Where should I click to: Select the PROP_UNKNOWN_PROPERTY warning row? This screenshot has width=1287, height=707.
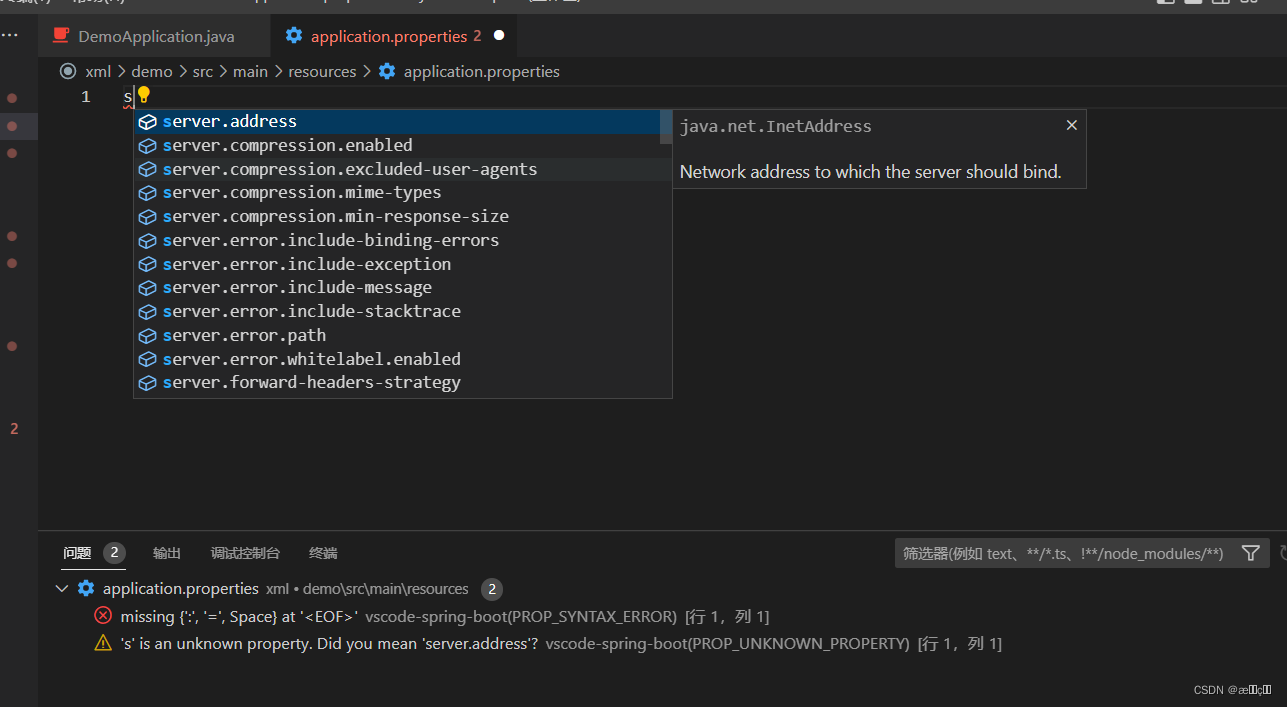(662, 644)
